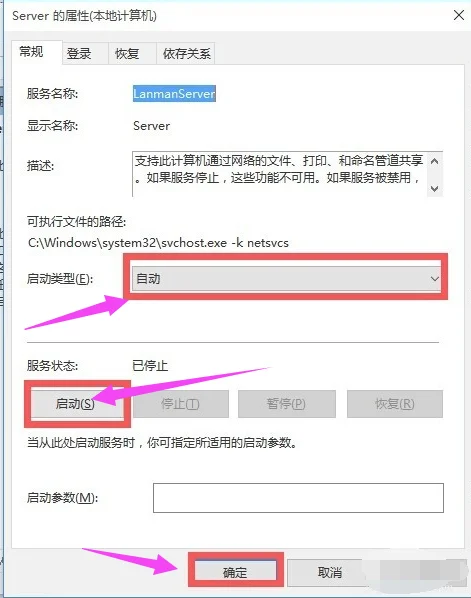Image resolution: width=471 pixels, height=598 pixels.
Task: Expand the 启动类型 dropdown arrow
Action: 434,279
